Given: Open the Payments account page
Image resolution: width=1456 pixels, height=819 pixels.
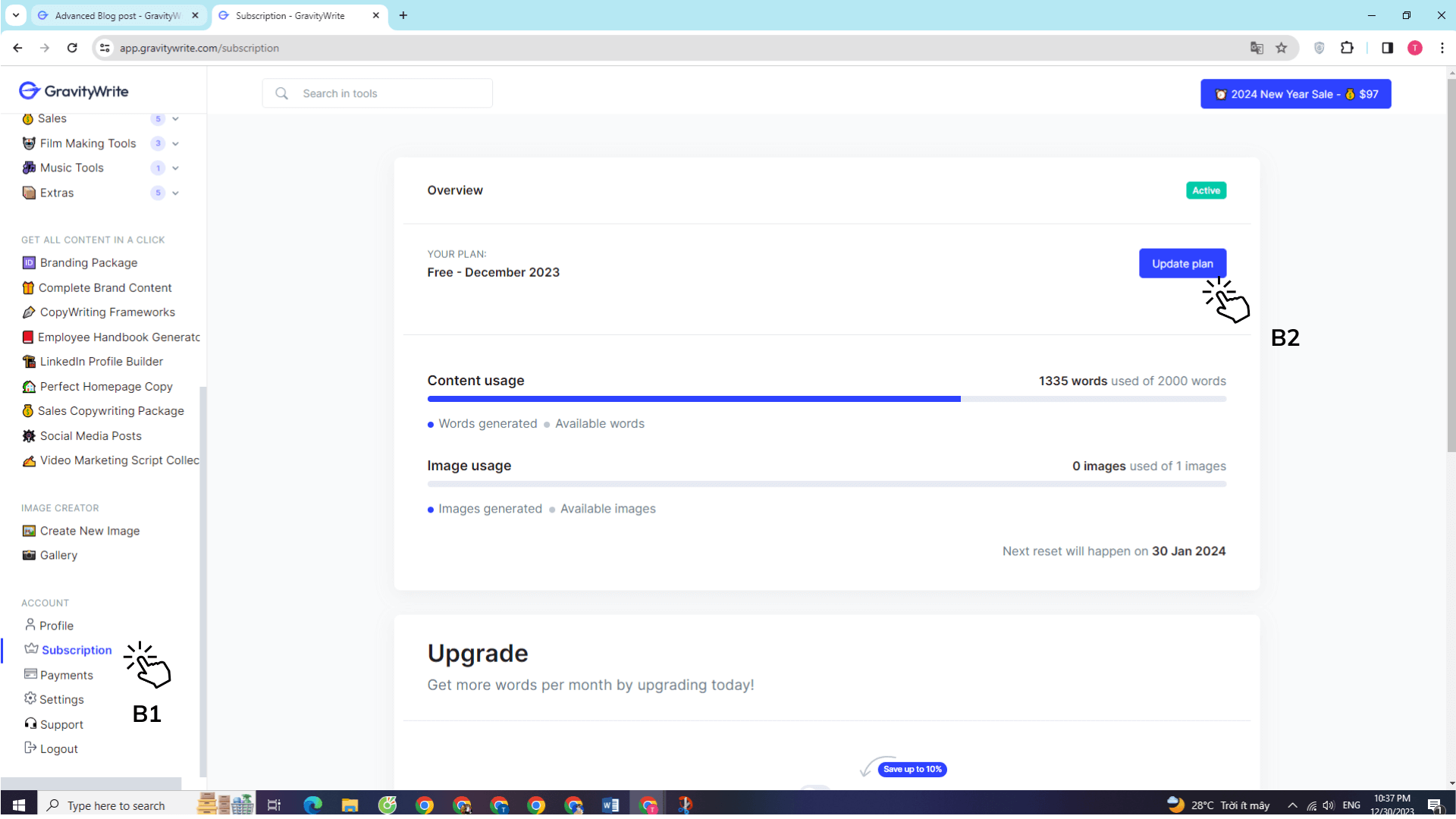Looking at the screenshot, I should pos(67,675).
